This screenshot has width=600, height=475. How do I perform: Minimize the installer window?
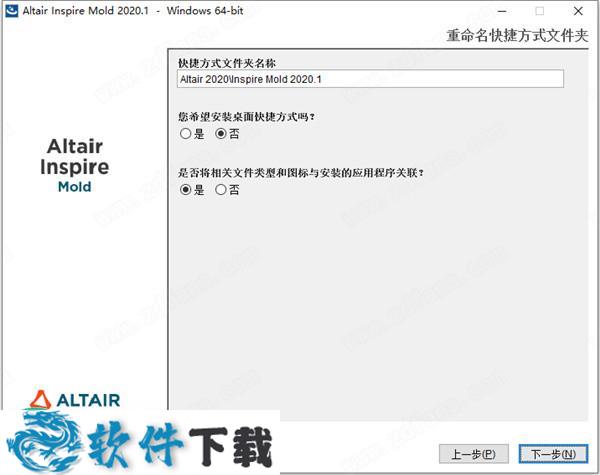point(502,11)
